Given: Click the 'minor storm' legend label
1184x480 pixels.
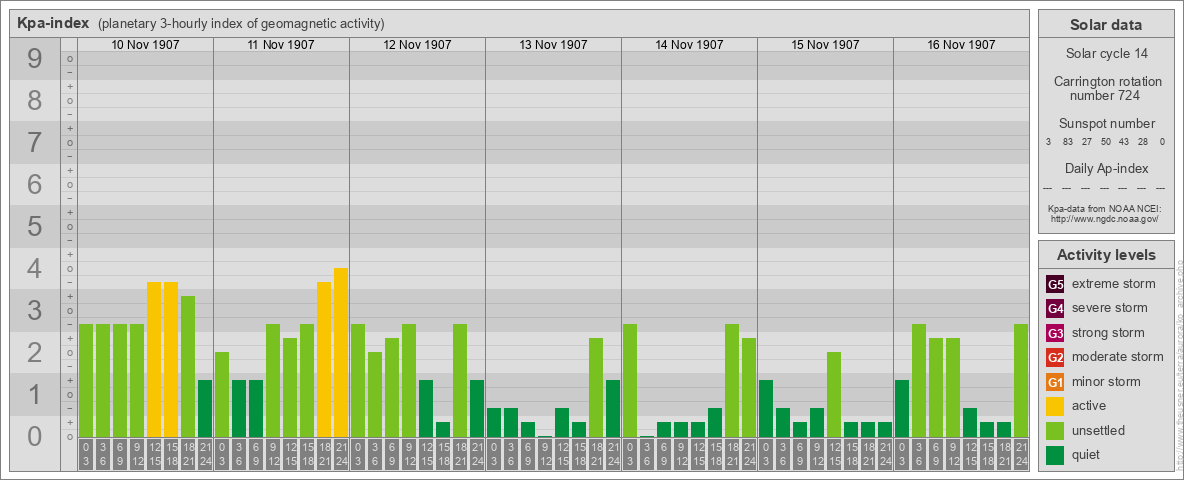Looking at the screenshot, I should coord(1106,381).
